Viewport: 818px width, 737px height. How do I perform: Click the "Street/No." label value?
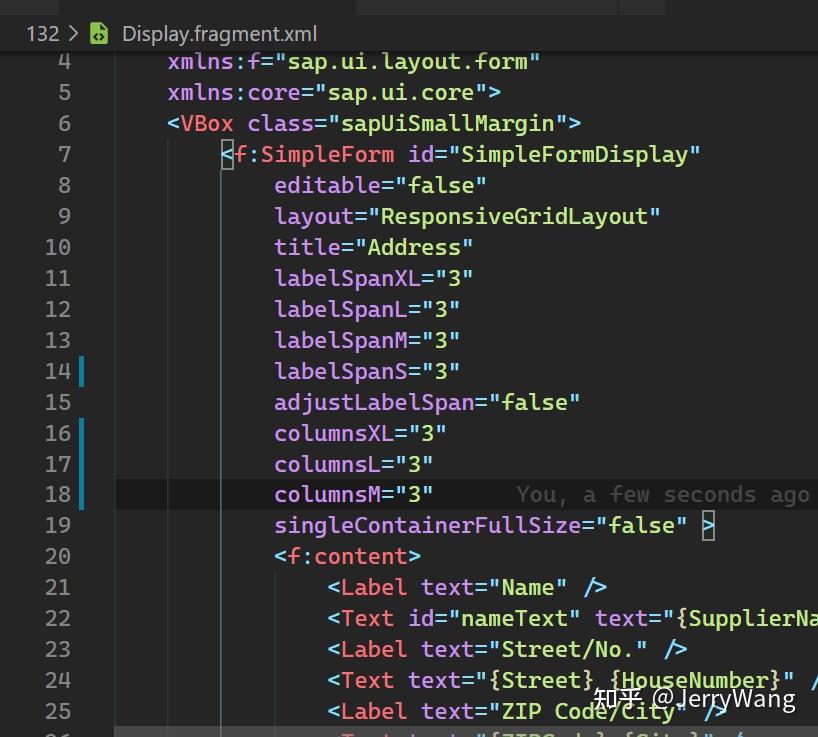568,649
